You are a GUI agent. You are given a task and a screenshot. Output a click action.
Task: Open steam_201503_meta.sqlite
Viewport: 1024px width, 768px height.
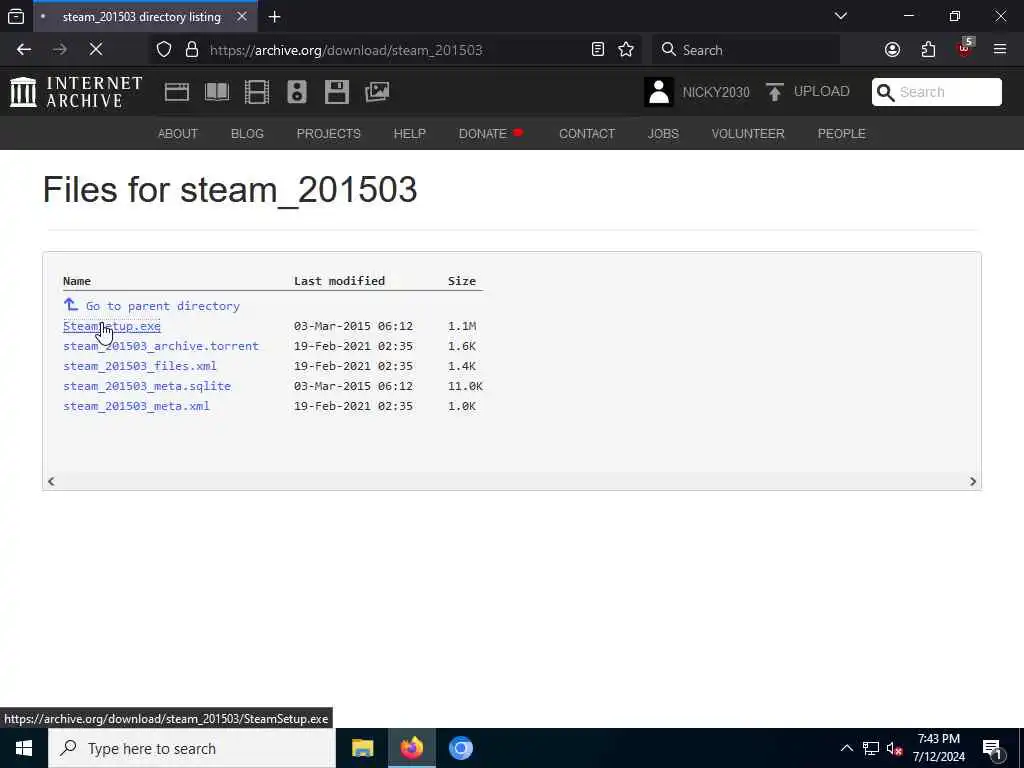coord(147,386)
